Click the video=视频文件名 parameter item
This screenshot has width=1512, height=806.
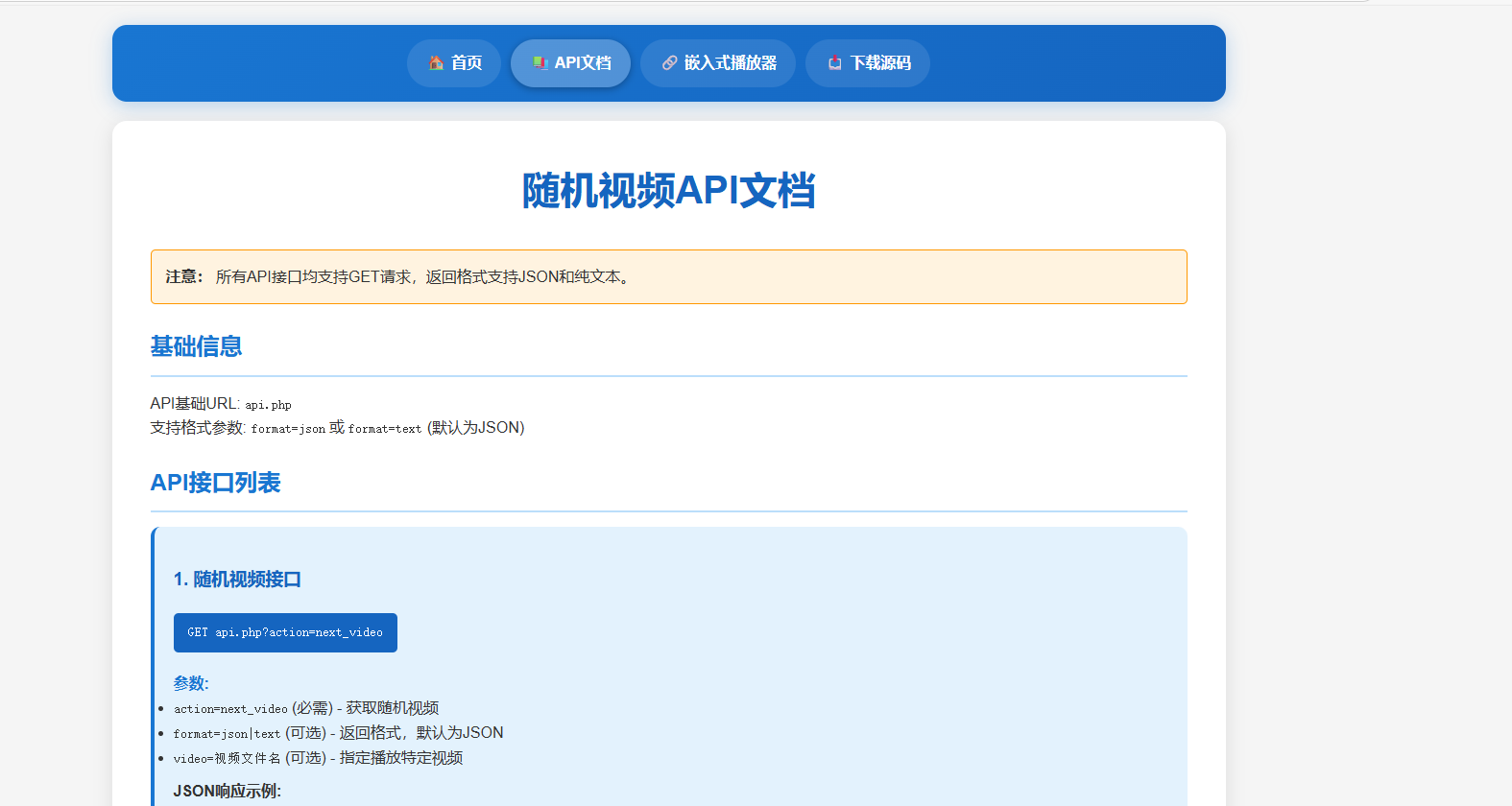click(x=228, y=759)
